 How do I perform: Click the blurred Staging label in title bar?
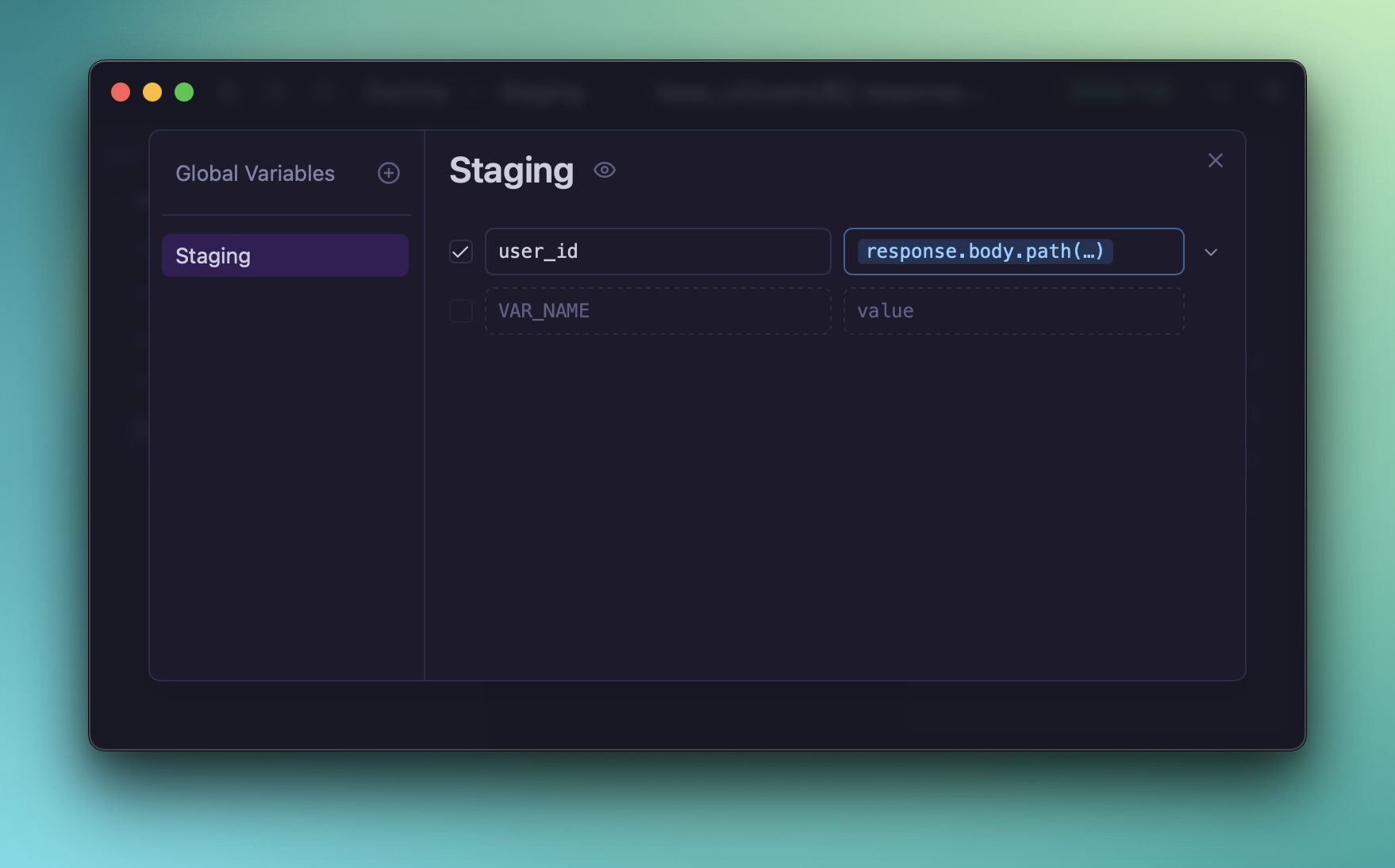pos(542,93)
